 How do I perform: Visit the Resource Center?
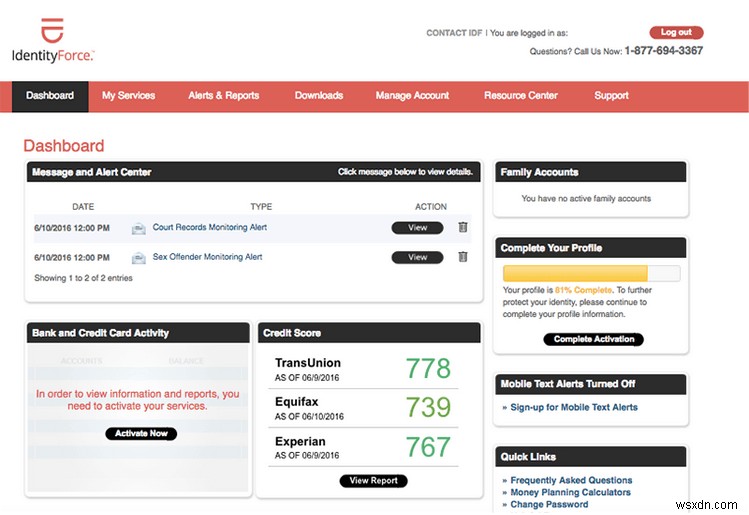(x=521, y=96)
